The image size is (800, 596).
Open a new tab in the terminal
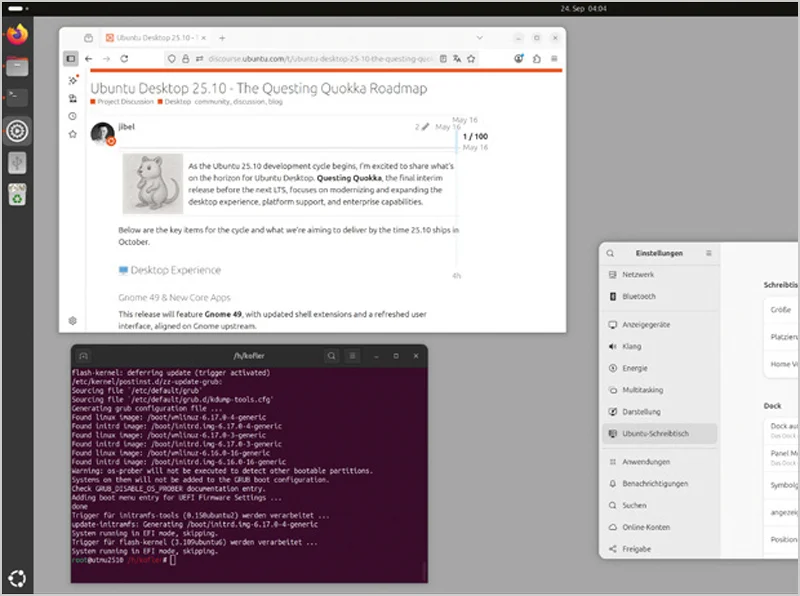click(x=83, y=355)
